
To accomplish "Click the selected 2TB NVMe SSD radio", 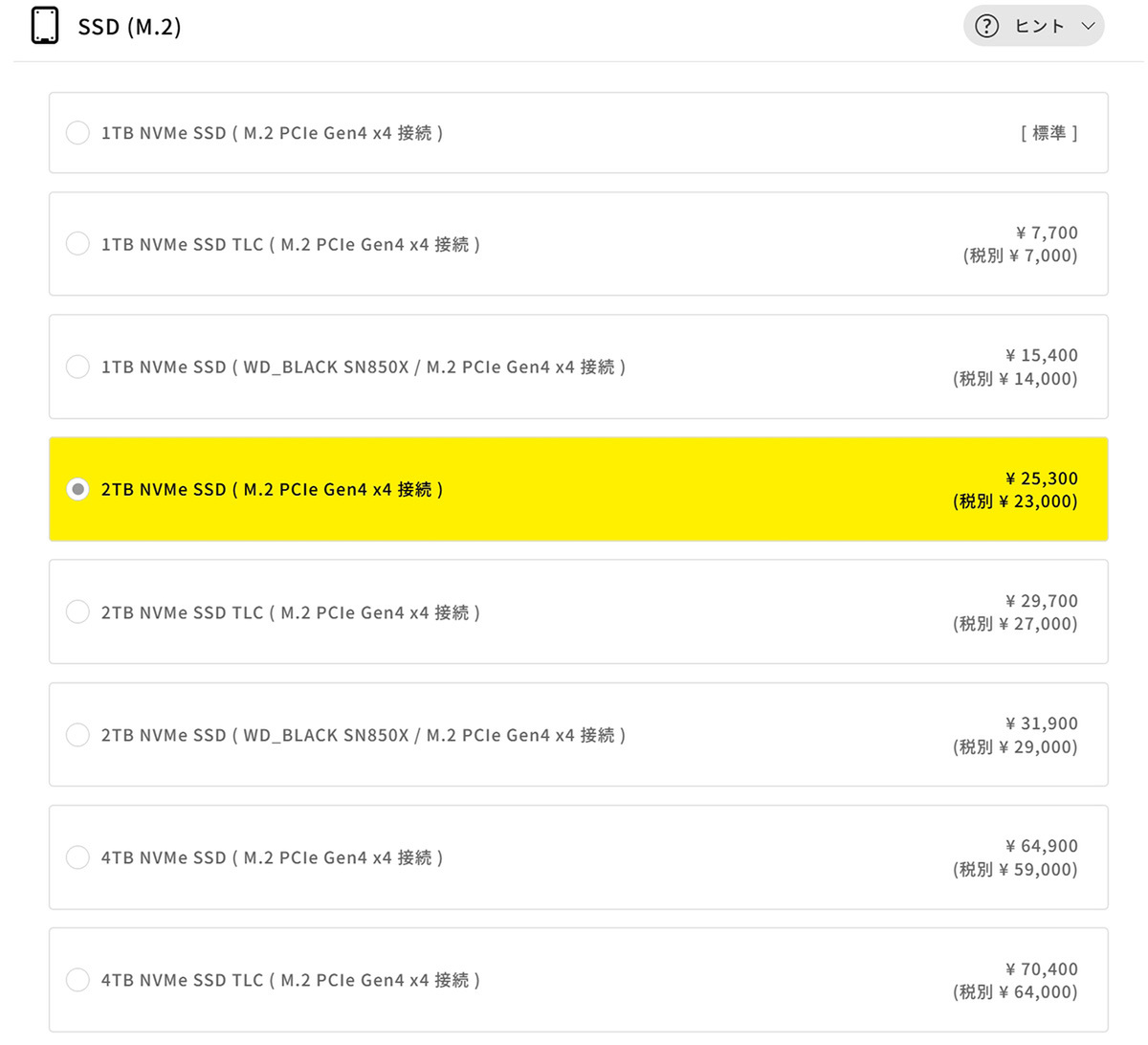I will [x=77, y=489].
